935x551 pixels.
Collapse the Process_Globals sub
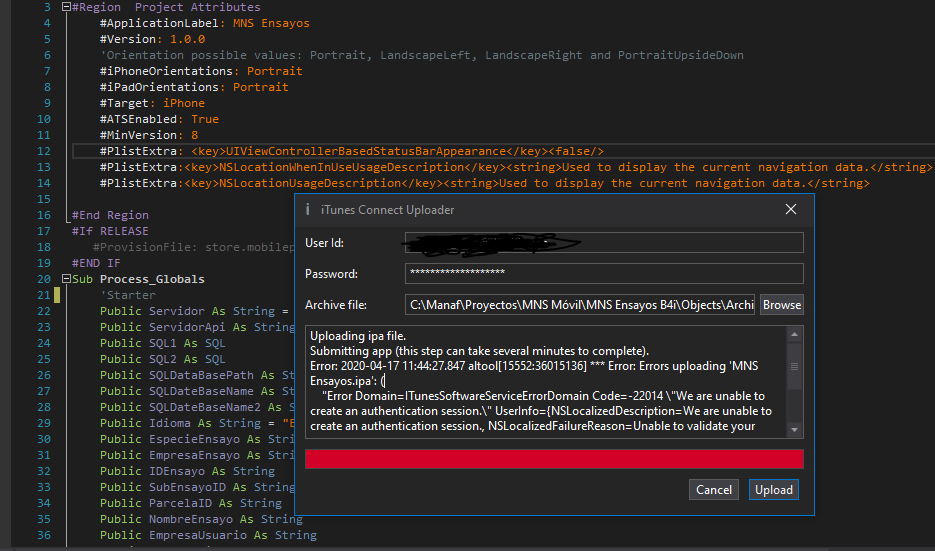pyautogui.click(x=66, y=279)
